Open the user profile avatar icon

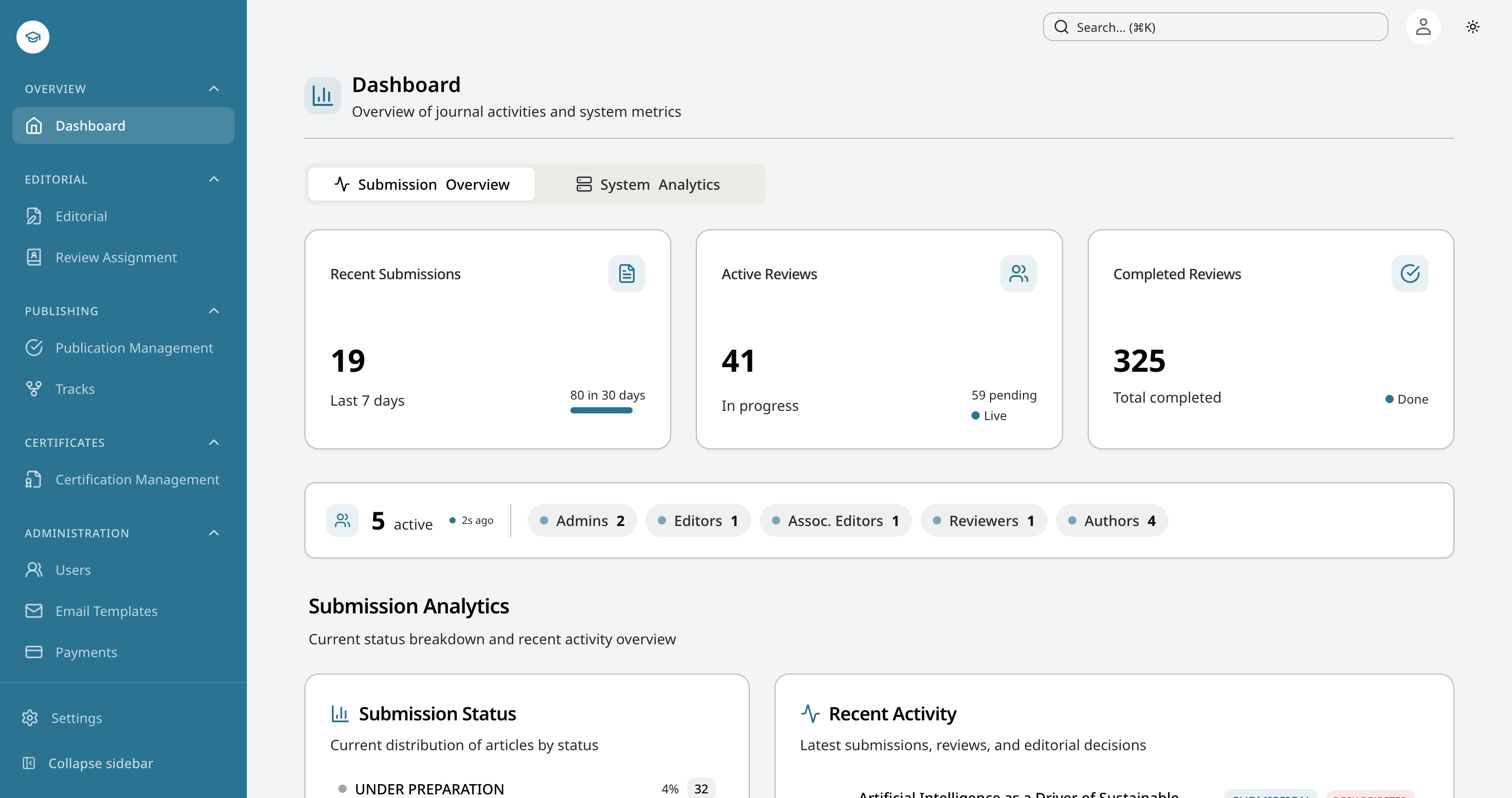point(1423,26)
